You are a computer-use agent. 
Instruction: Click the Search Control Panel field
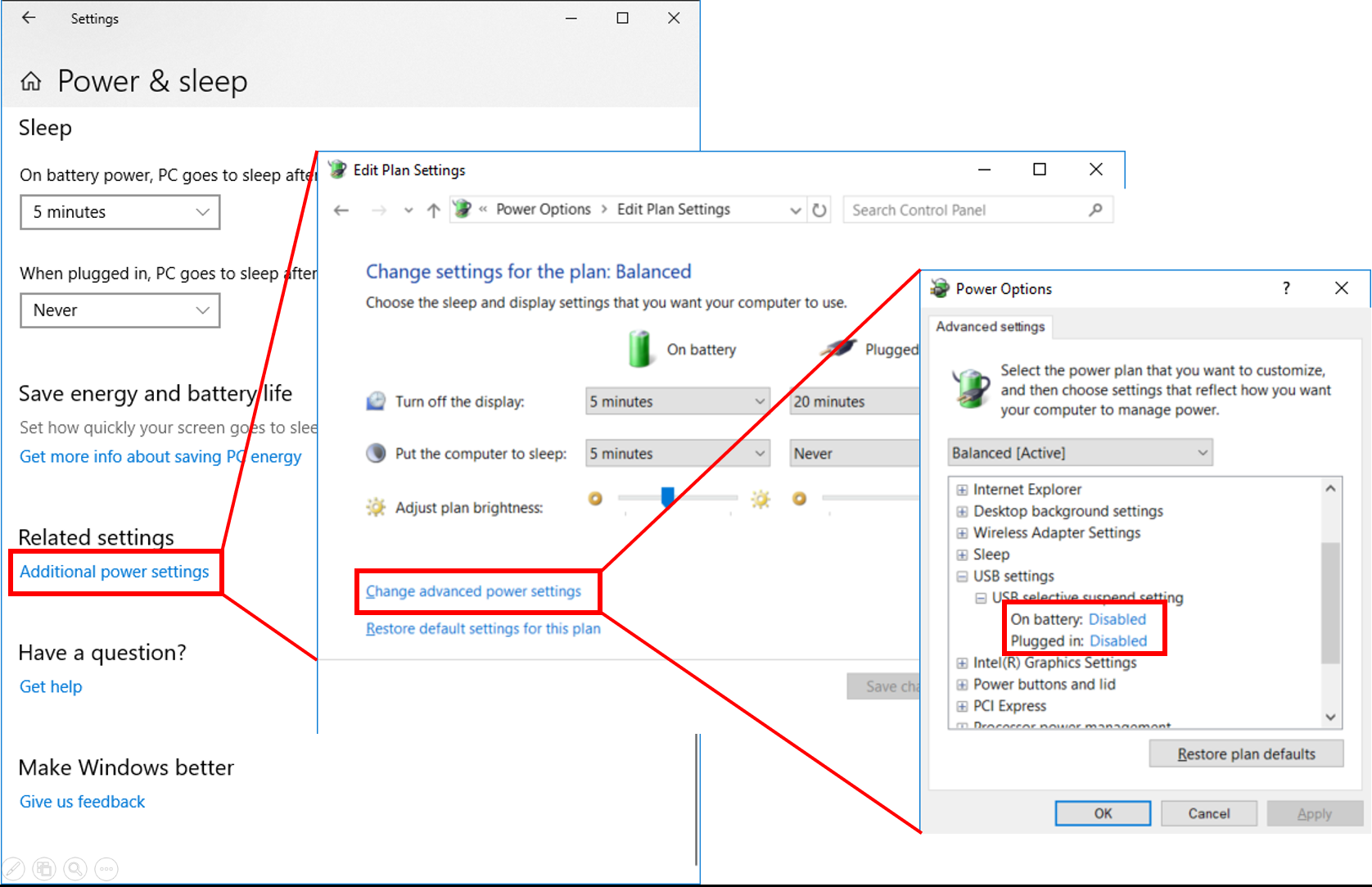[x=966, y=210]
